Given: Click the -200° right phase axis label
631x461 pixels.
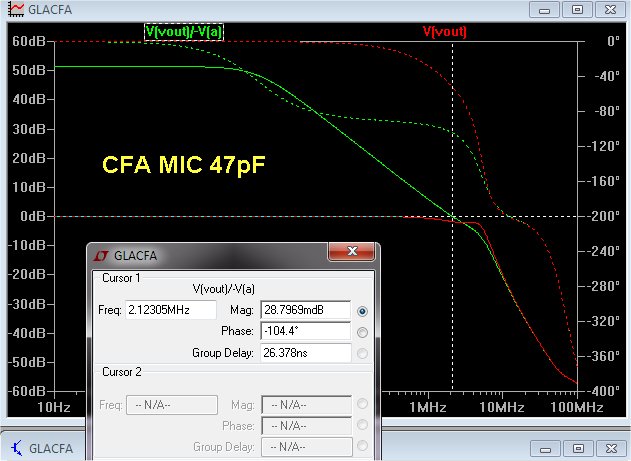Looking at the screenshot, I should point(605,216).
